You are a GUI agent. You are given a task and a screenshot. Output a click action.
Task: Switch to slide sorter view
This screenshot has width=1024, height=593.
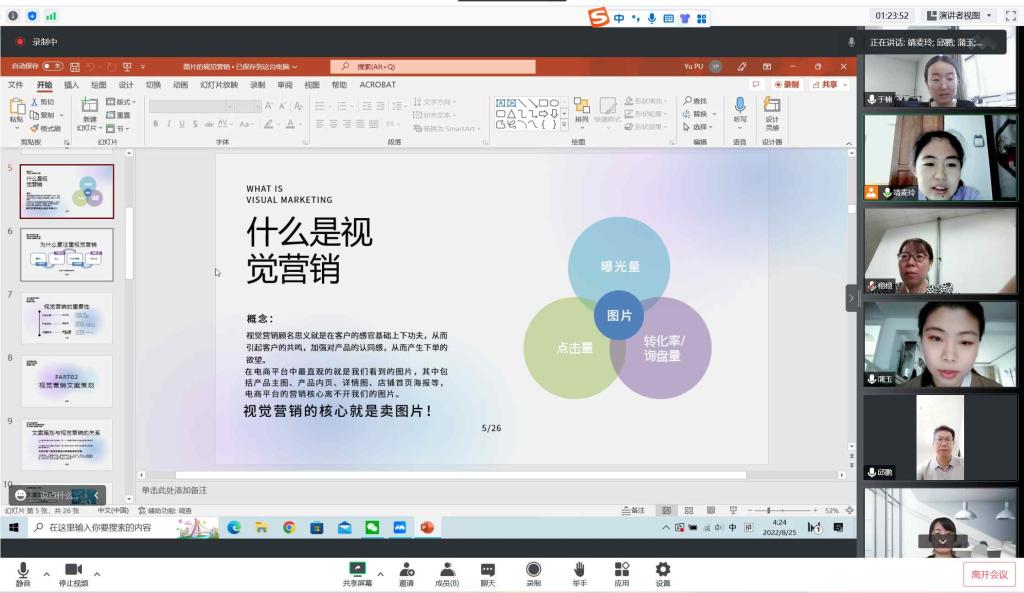pos(689,510)
